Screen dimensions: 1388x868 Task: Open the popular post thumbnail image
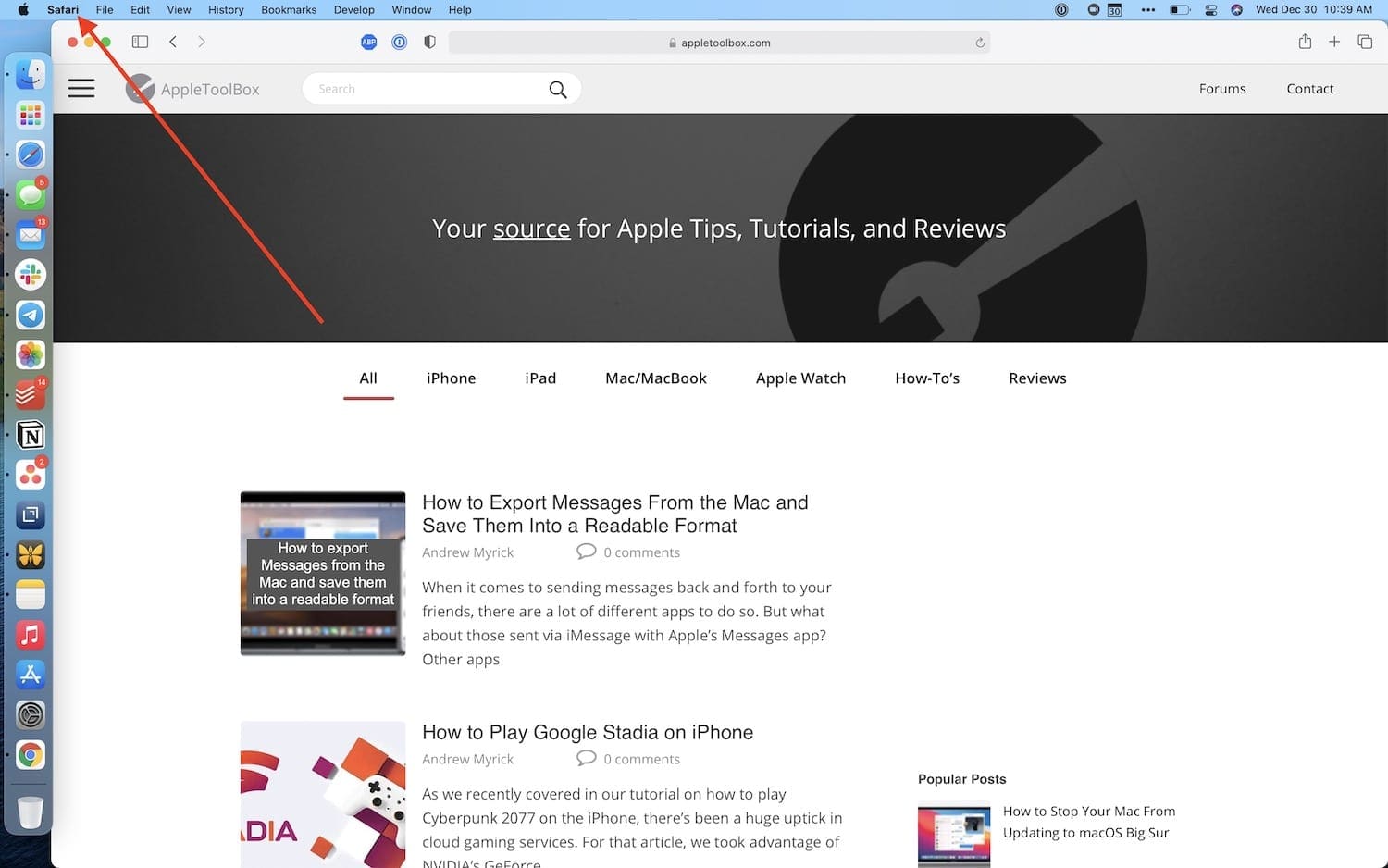point(954,835)
